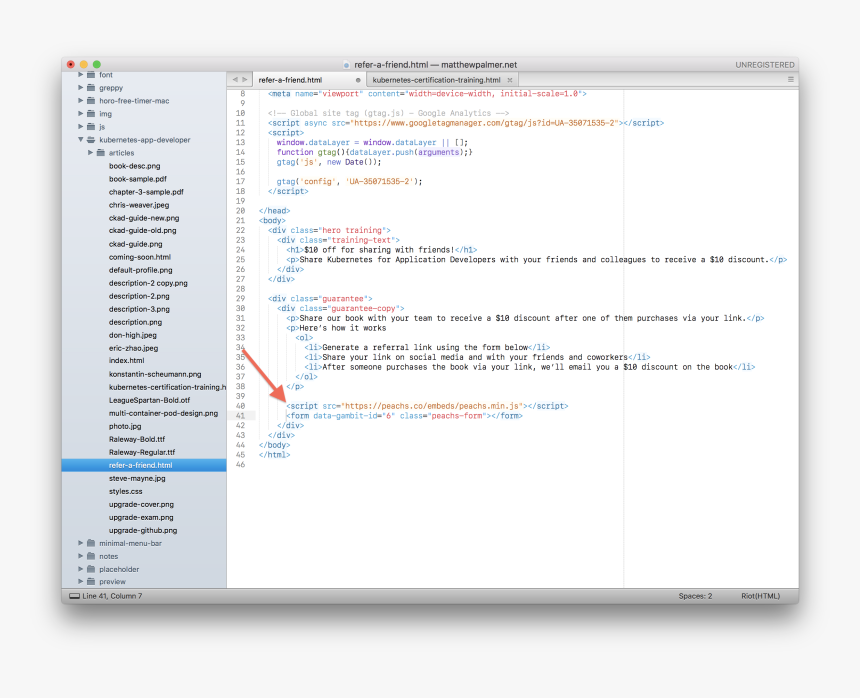Open multi-container-pod-design.png file

(x=163, y=413)
